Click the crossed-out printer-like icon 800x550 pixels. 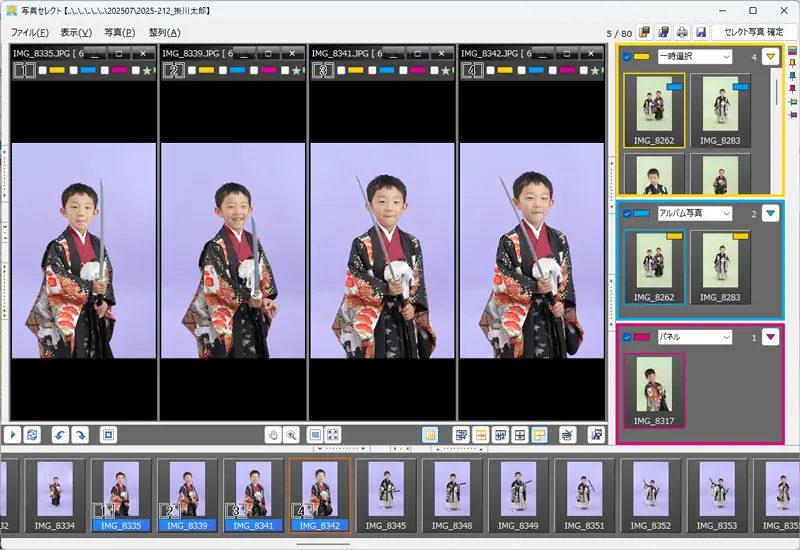[567, 435]
